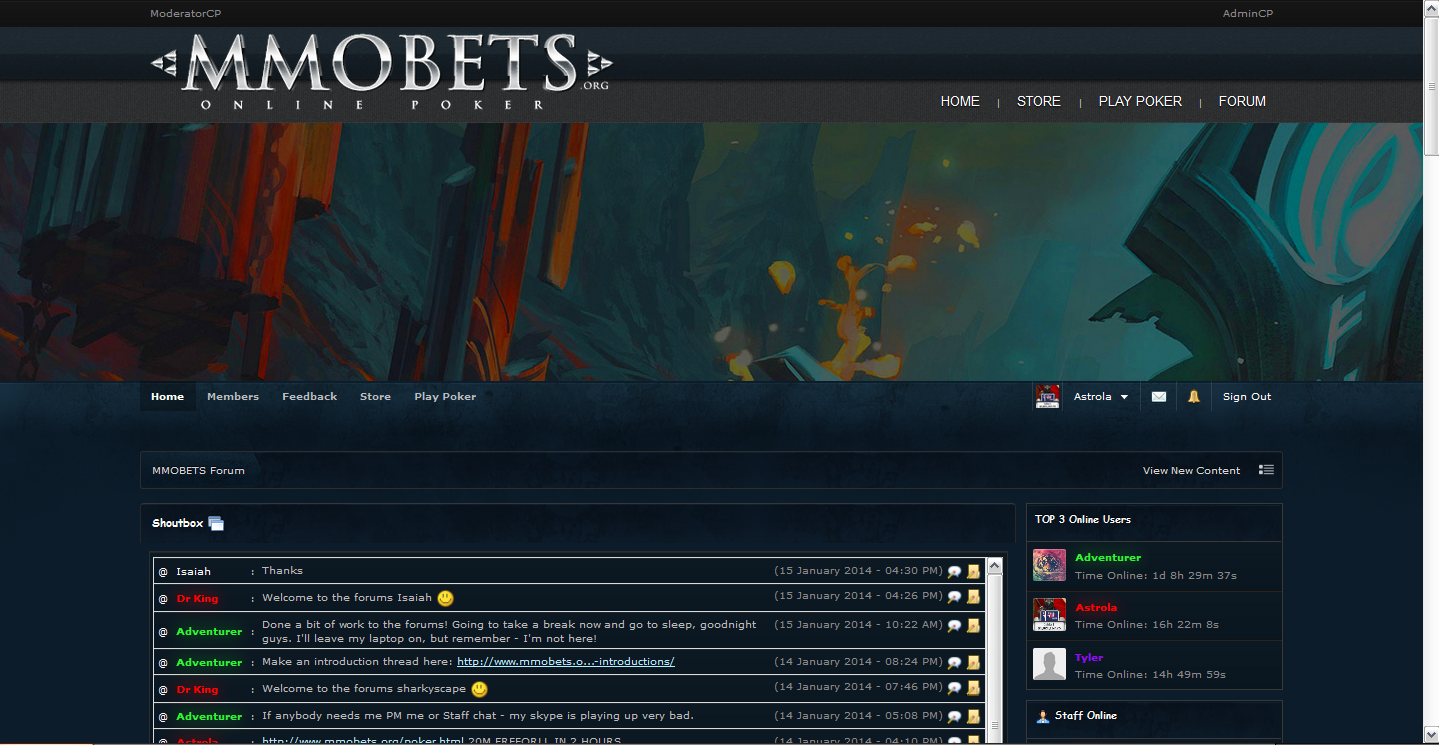
Task: Edit Isaiah's 'Thanks' shout via bubble icon
Action: pyautogui.click(x=954, y=572)
